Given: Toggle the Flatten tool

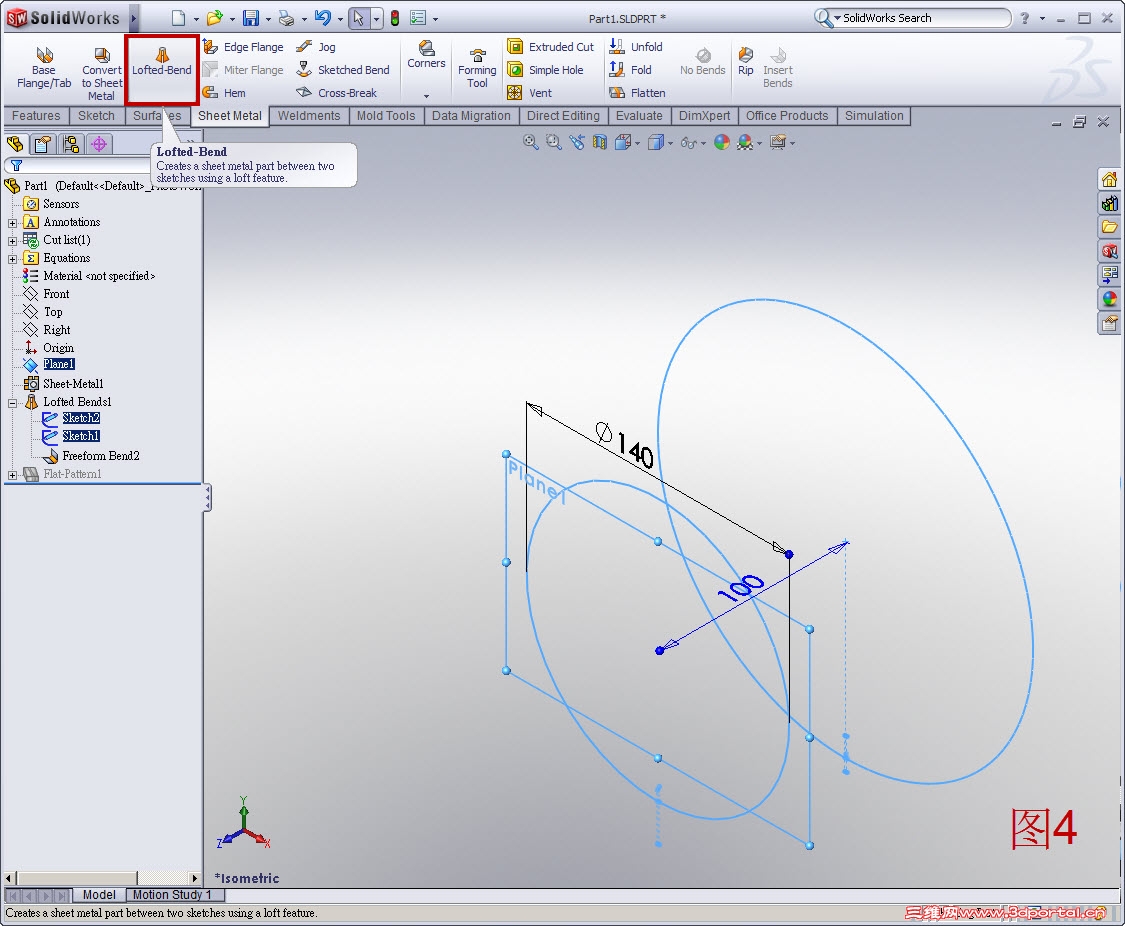Looking at the screenshot, I should coord(637,93).
